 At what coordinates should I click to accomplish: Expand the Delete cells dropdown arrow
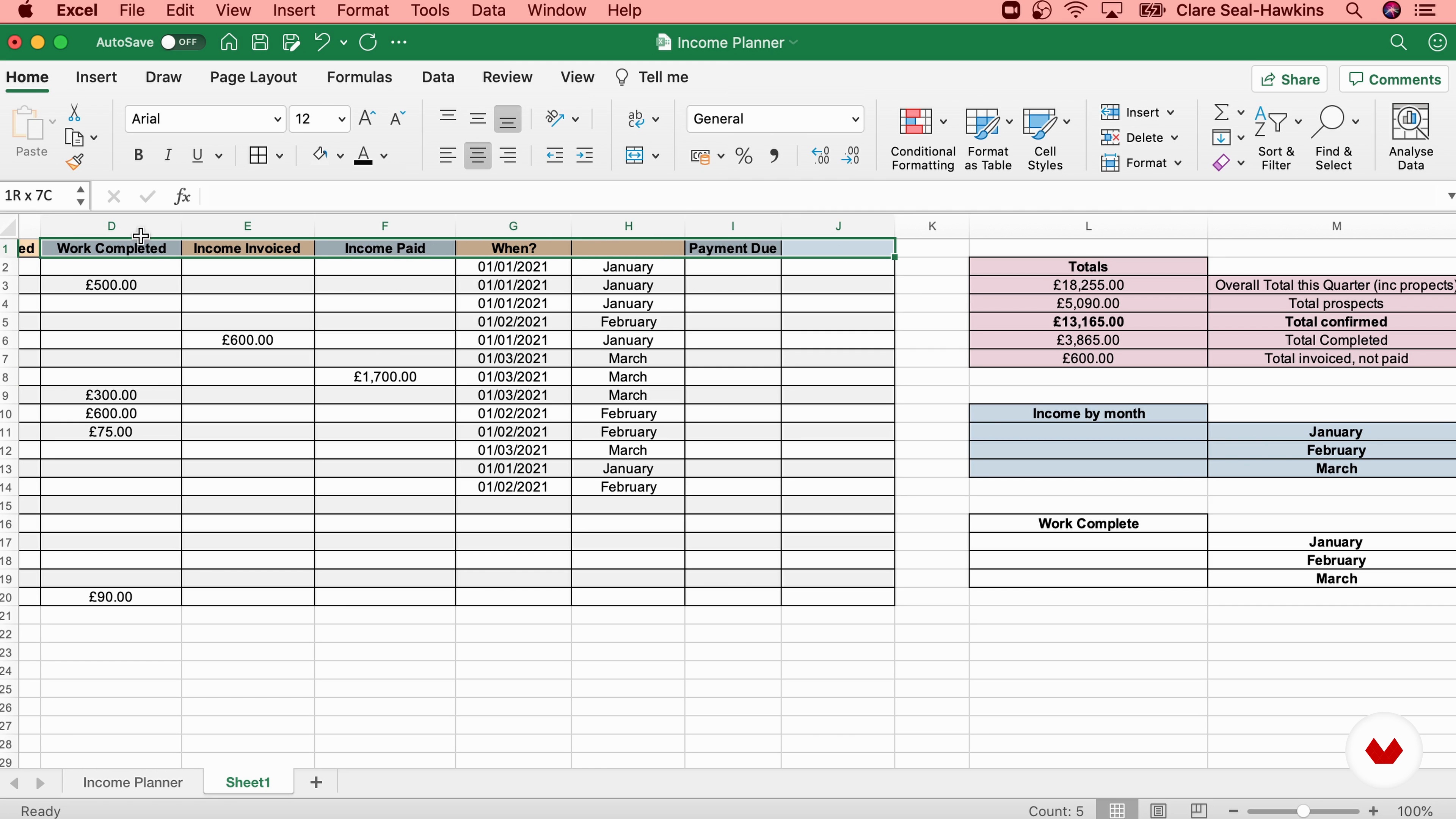pyautogui.click(x=1175, y=138)
